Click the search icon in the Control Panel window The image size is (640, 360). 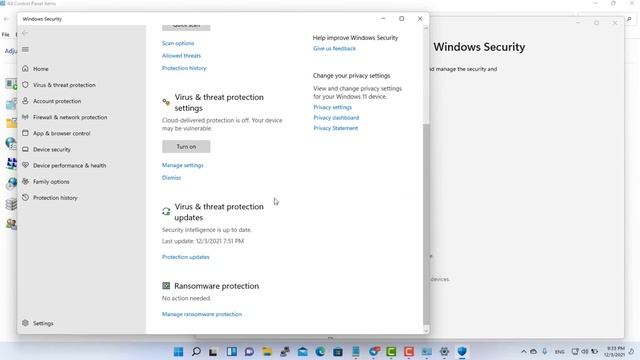(x=629, y=19)
